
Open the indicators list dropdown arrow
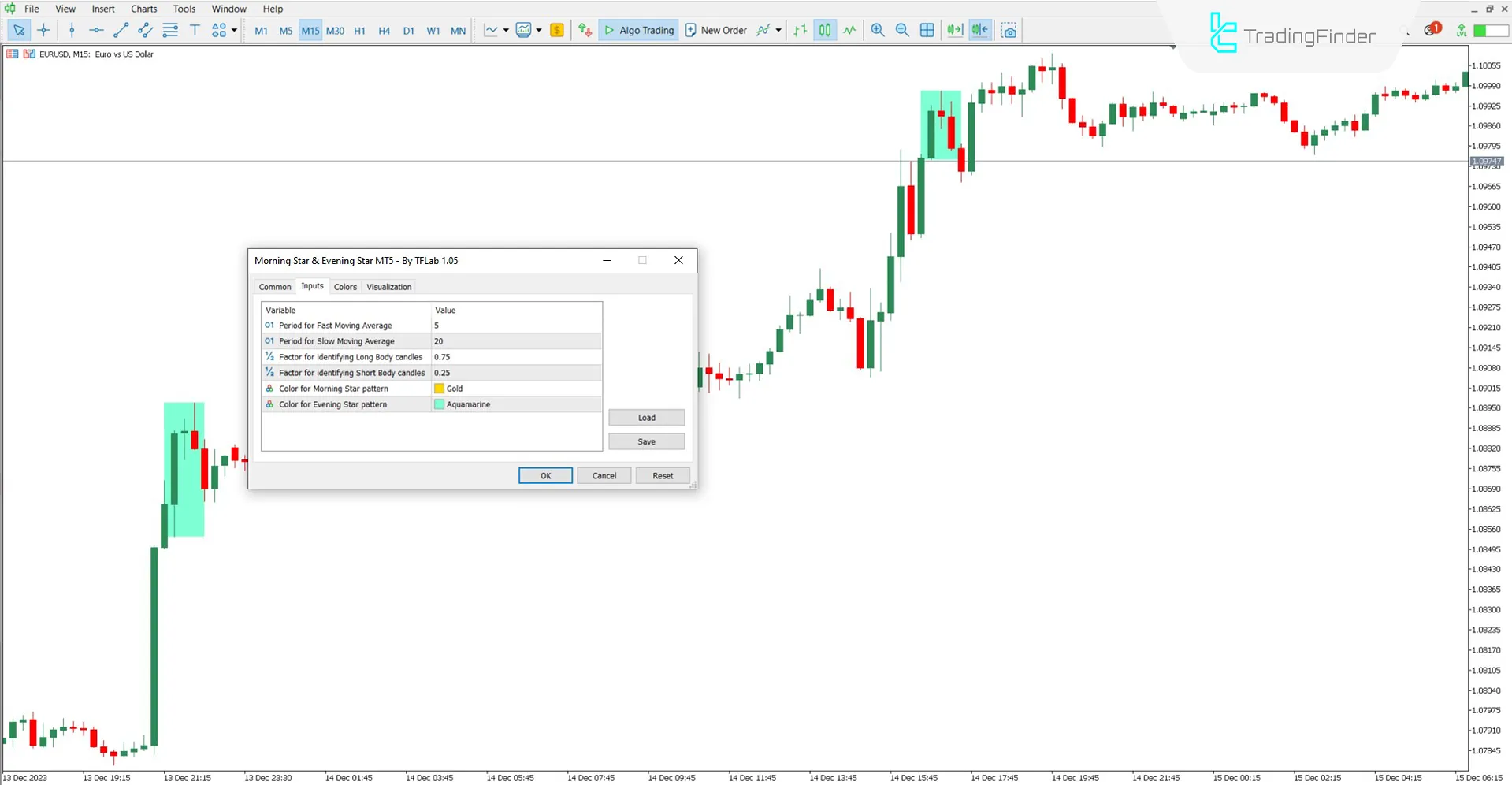point(777,30)
